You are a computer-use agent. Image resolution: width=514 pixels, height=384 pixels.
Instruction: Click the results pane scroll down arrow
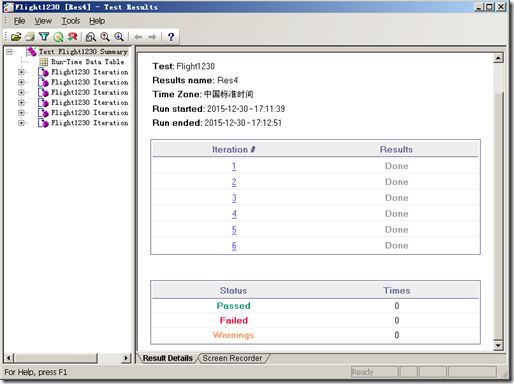[x=498, y=345]
